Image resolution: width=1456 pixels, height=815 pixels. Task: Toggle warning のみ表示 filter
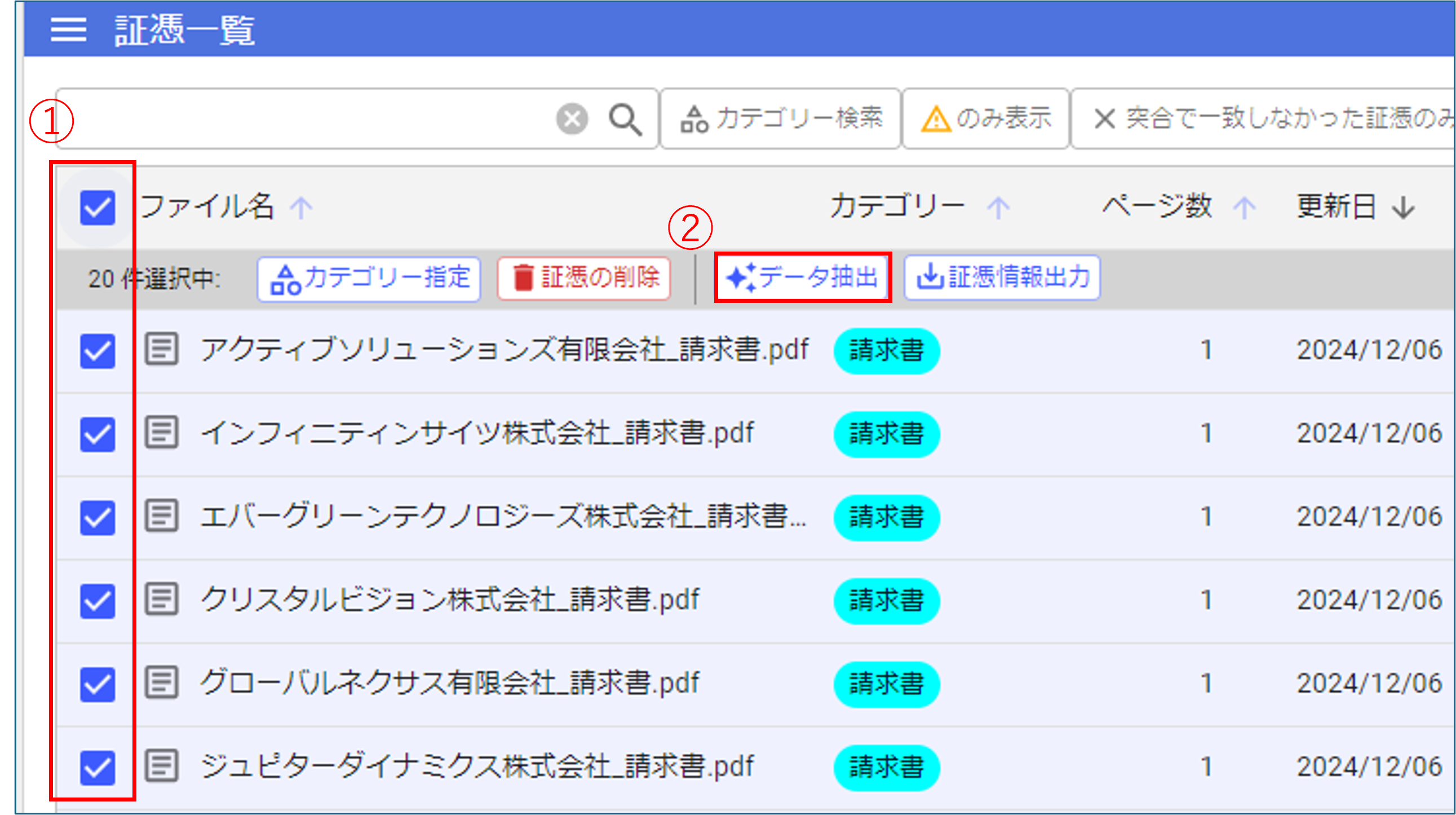click(985, 119)
